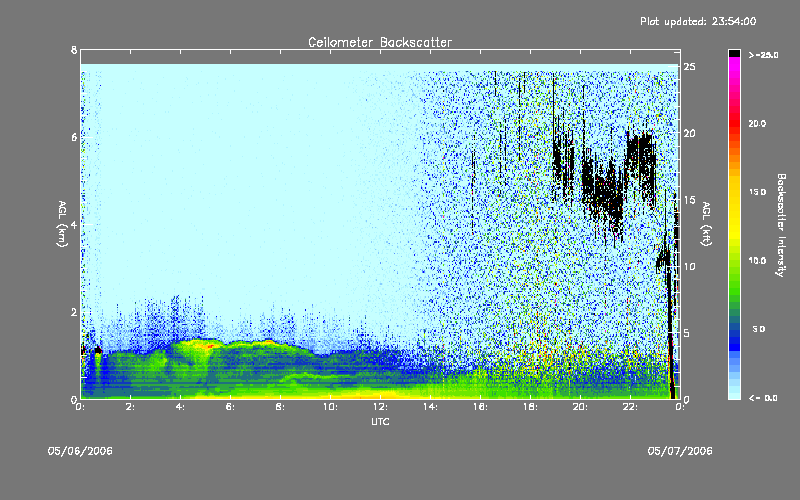Select the "14:" hour tick on UTC axis
The image size is (800, 500).
[x=430, y=407]
